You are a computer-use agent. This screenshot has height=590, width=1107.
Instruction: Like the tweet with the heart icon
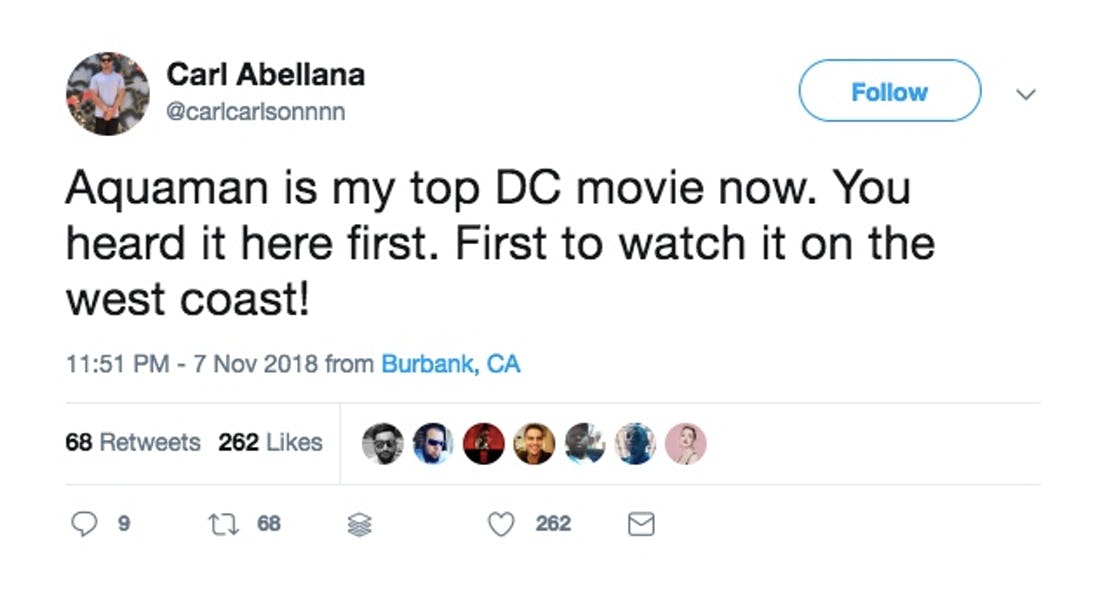500,524
